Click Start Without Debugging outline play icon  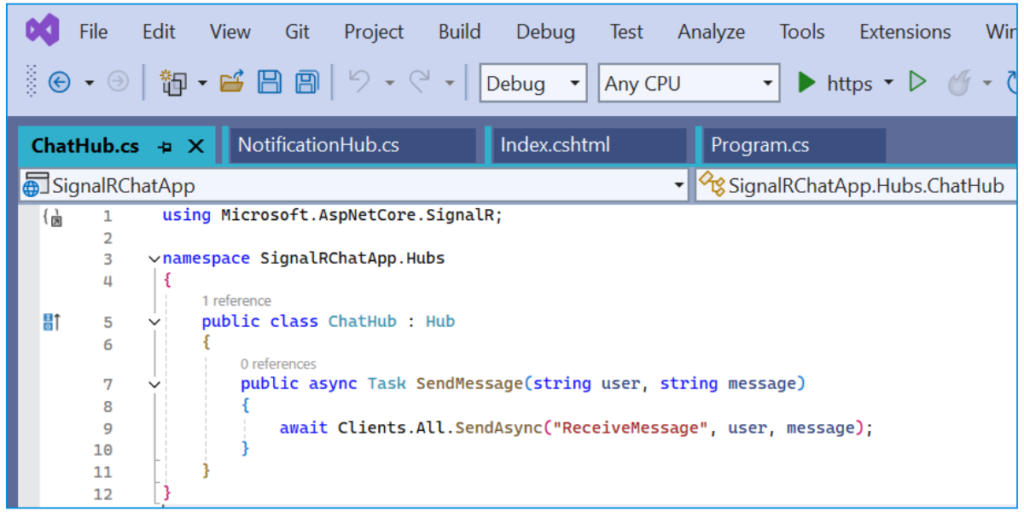[918, 82]
